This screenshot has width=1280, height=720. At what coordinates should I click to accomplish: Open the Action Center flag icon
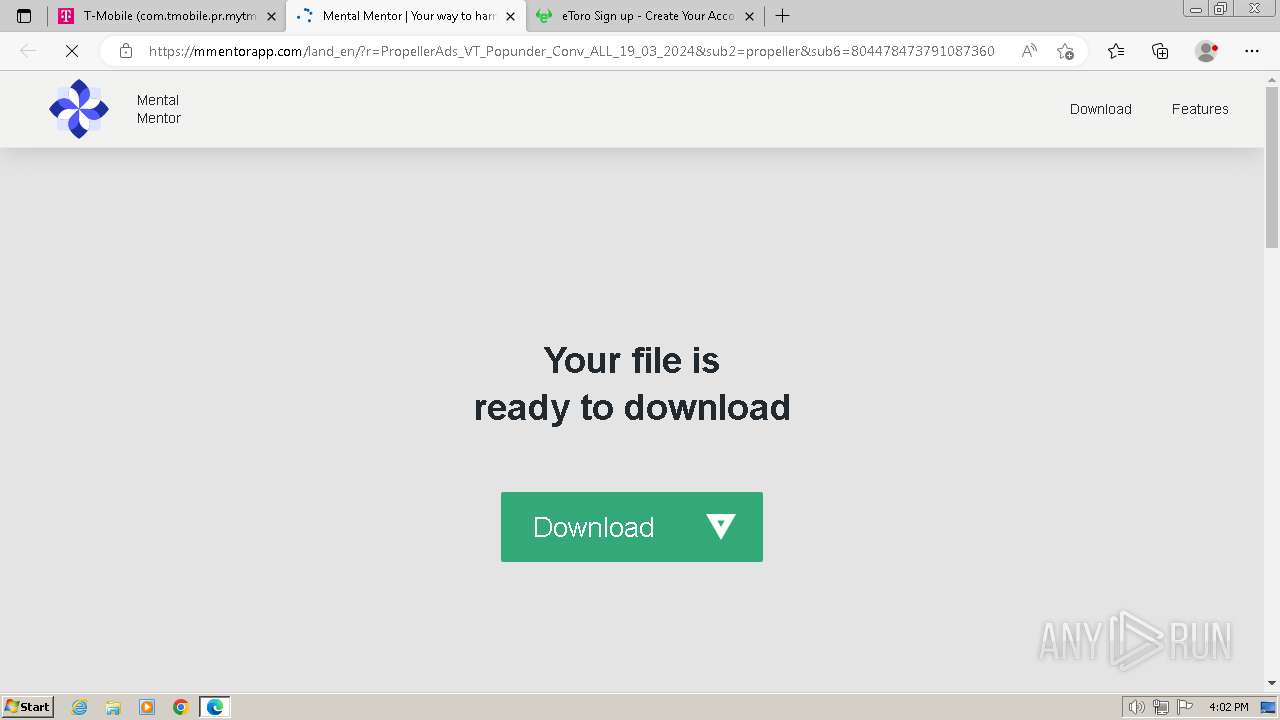click(x=1185, y=707)
